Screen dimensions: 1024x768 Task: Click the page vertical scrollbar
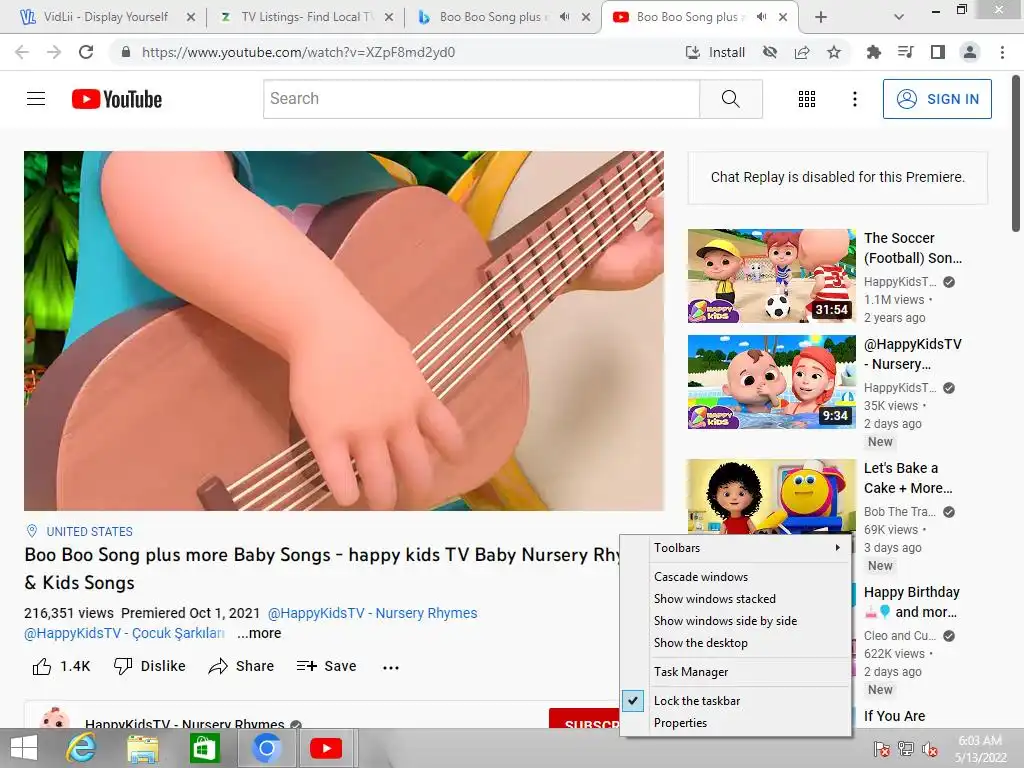click(x=1016, y=153)
